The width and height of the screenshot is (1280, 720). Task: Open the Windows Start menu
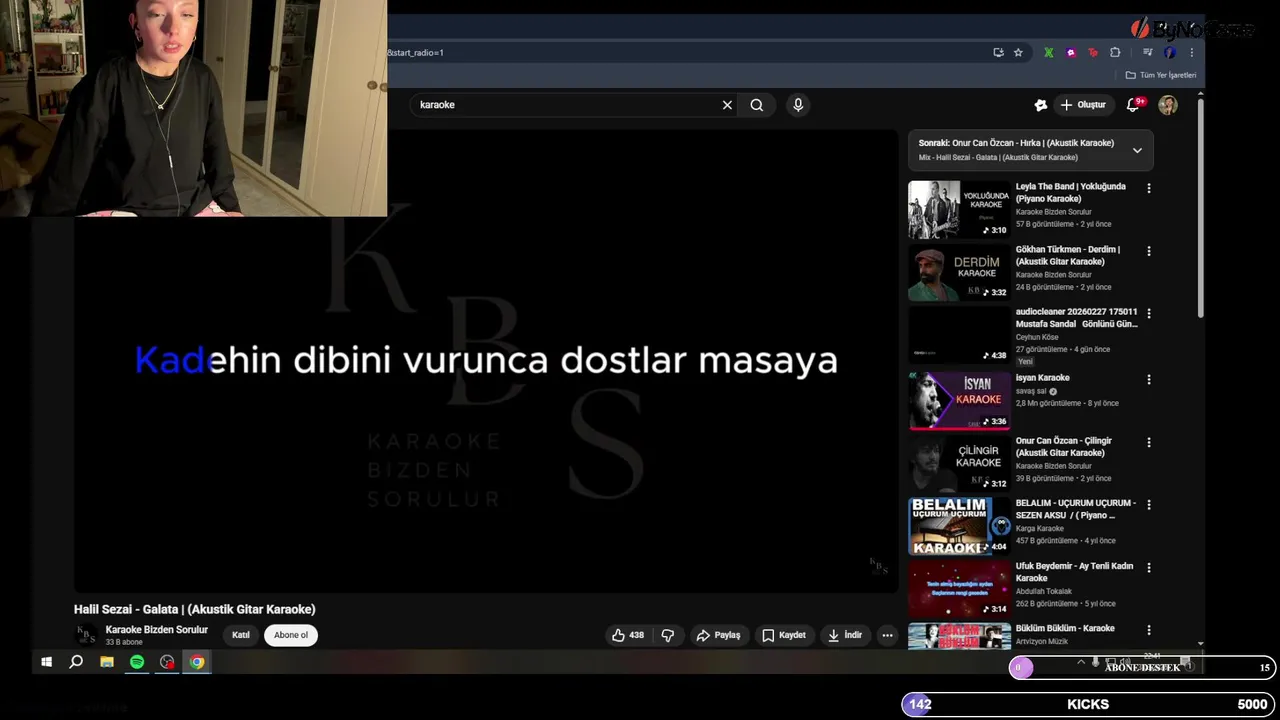(x=46, y=662)
